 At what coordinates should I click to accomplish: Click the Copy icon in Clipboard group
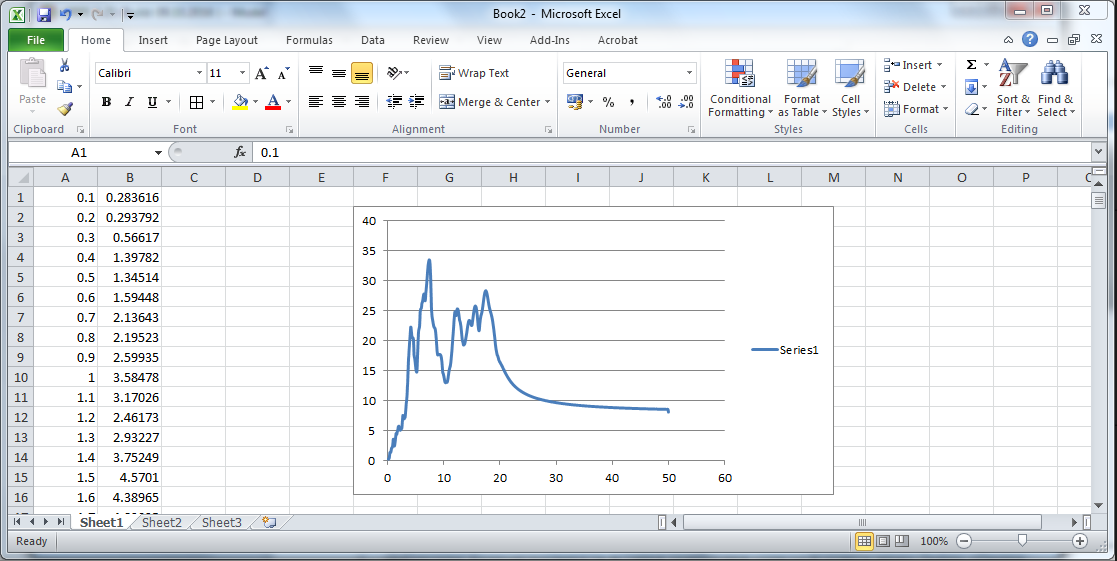[x=65, y=87]
